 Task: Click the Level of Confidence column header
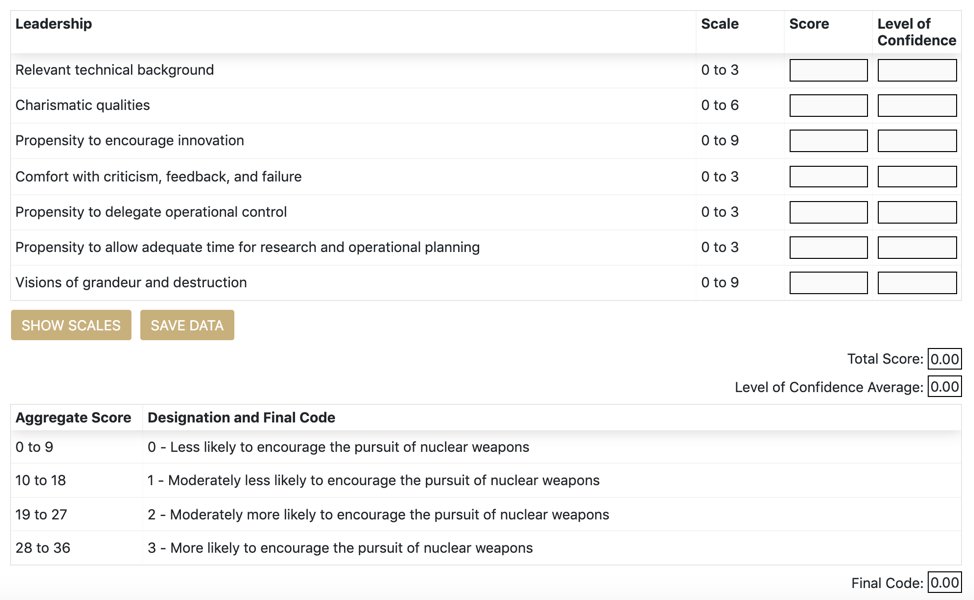(x=917, y=32)
